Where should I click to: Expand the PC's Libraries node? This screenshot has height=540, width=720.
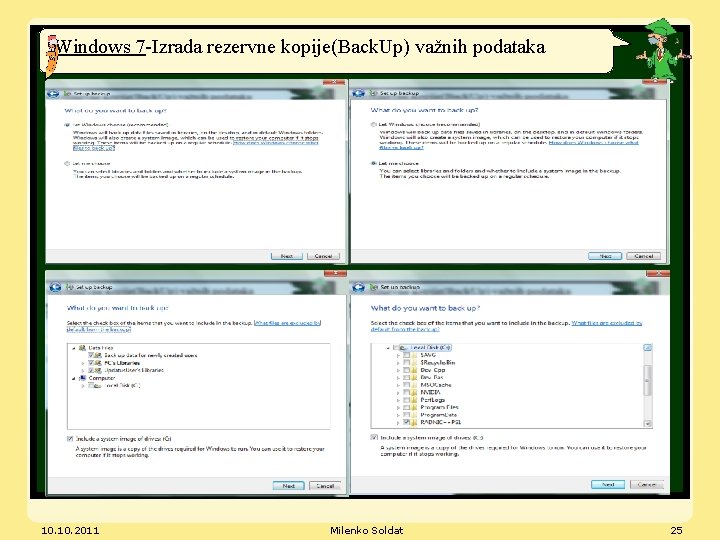pos(83,363)
